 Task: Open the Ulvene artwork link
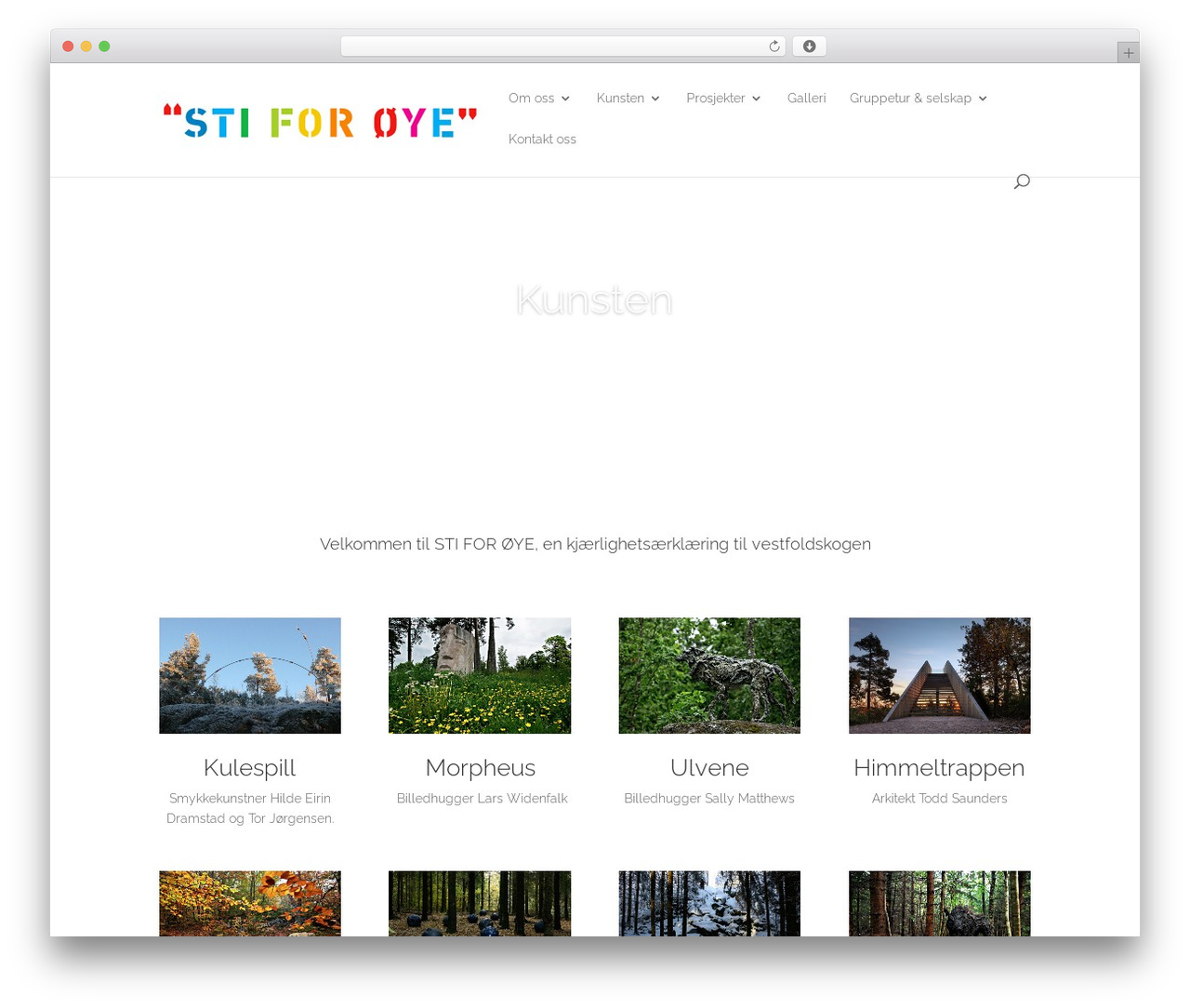tap(709, 767)
